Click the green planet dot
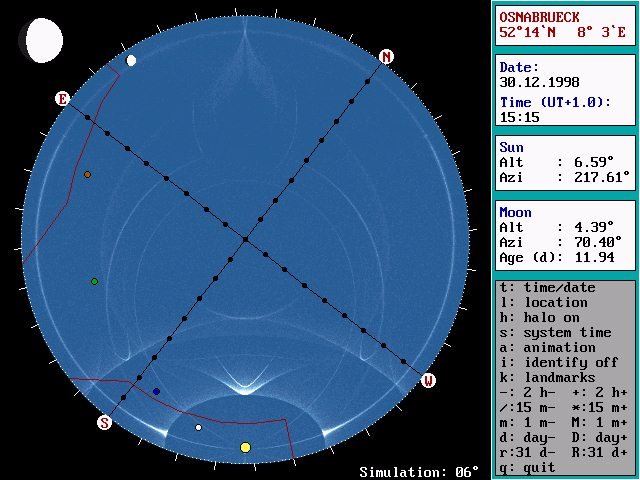640x480 pixels. point(94,281)
